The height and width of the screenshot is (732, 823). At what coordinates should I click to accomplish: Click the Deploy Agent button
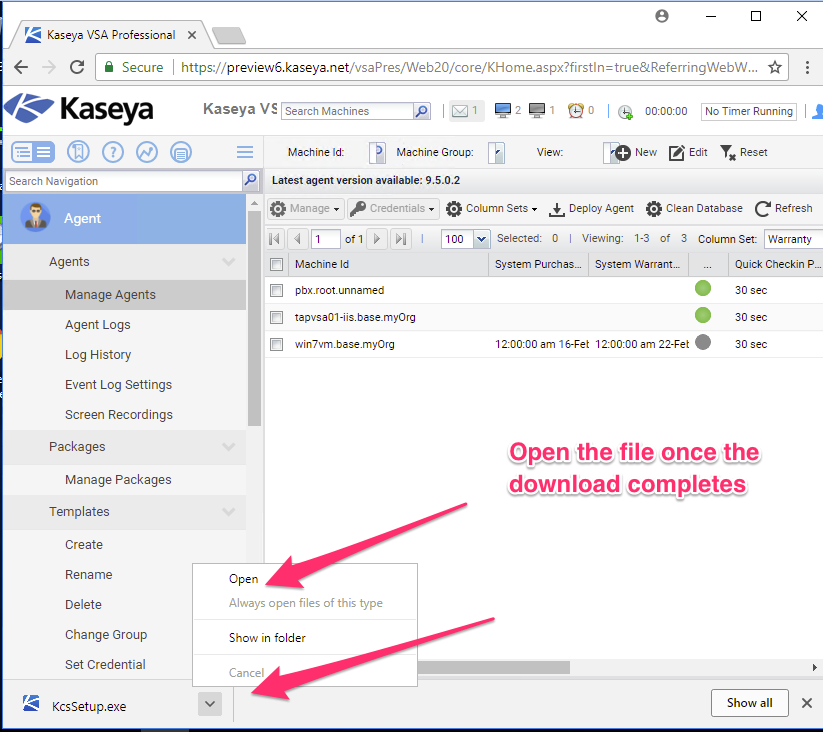coord(592,208)
